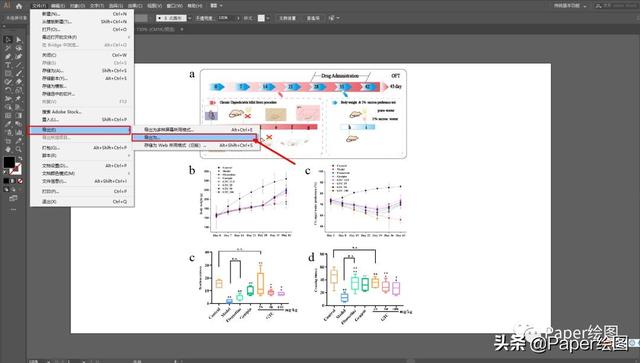Select the Pen tool
Image resolution: width=640 pixels, height=363 pixels.
point(8,56)
